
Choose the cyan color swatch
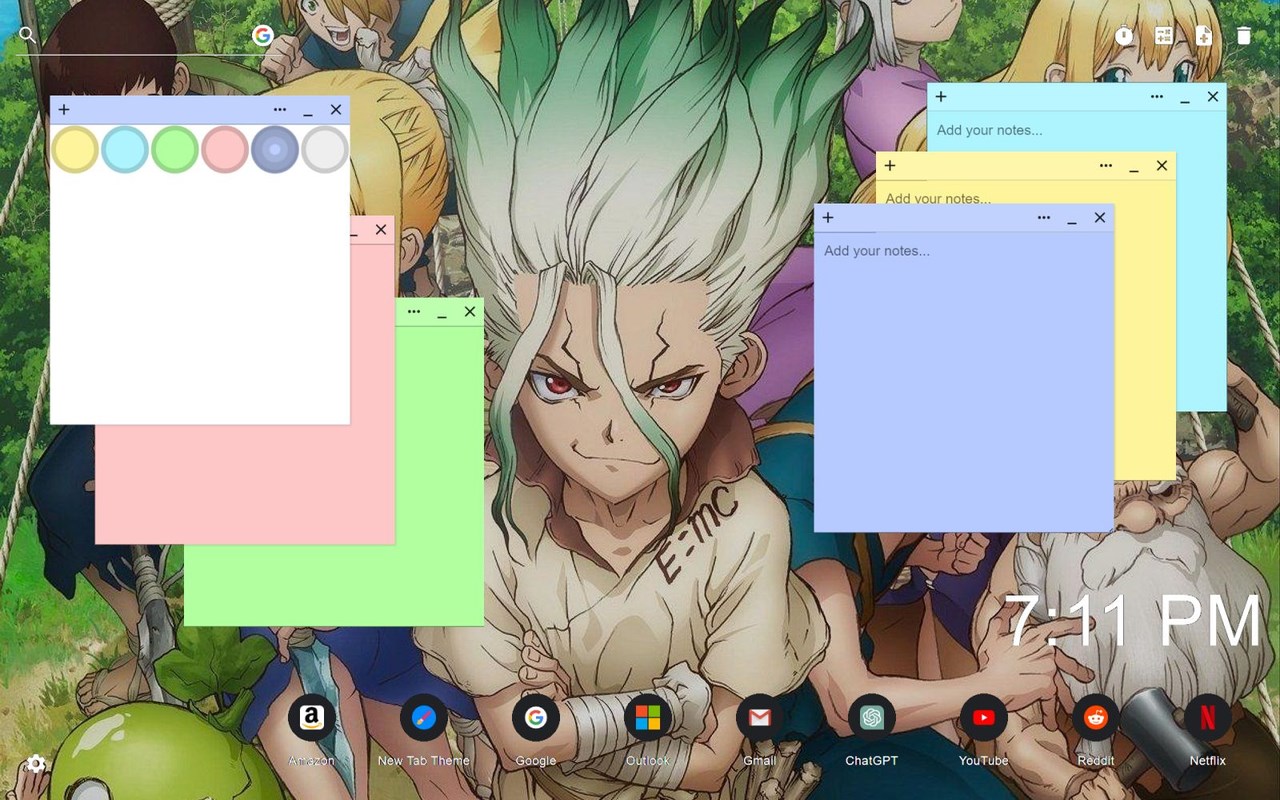point(125,149)
